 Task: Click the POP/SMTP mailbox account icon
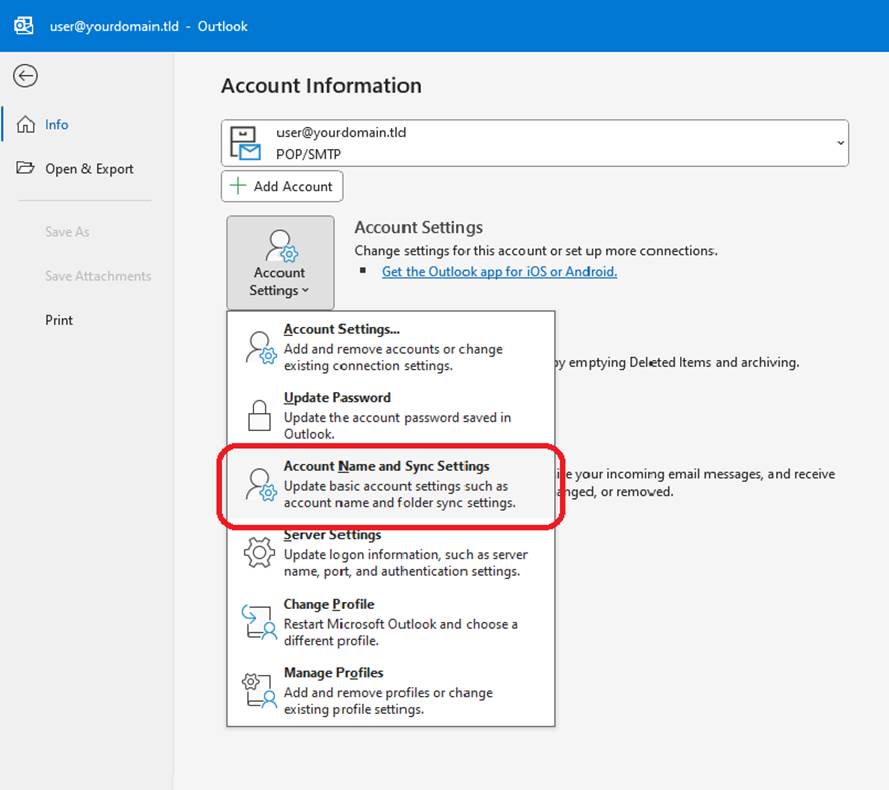click(245, 143)
